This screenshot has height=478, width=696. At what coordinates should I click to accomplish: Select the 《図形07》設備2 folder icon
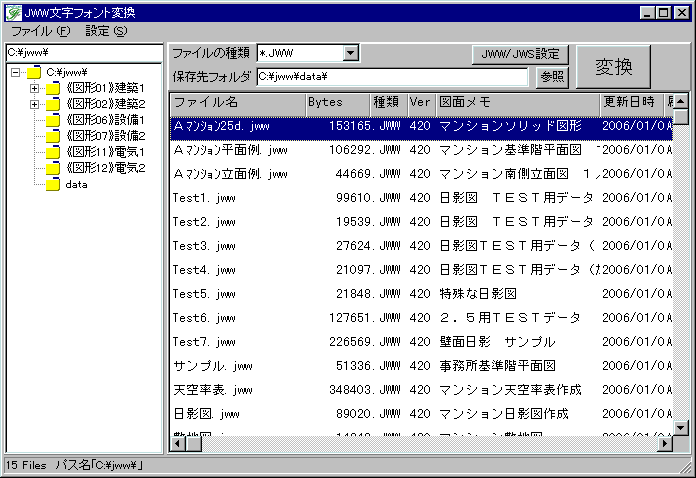53,136
